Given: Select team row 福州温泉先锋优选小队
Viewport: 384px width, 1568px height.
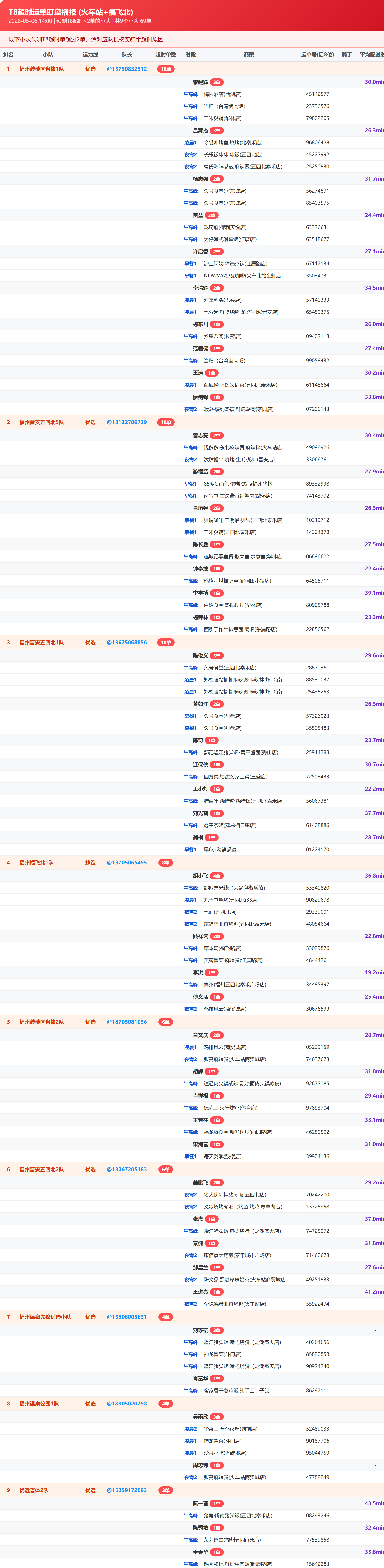Looking at the screenshot, I should tap(192, 1317).
